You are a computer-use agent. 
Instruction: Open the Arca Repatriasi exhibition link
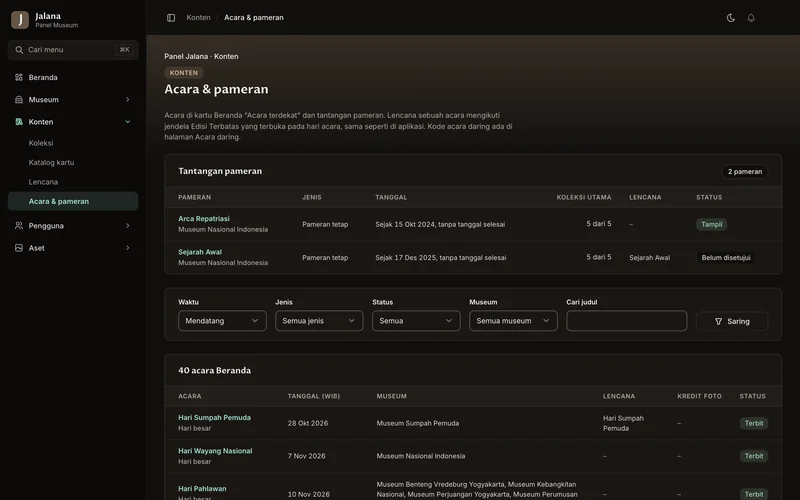[x=204, y=219]
